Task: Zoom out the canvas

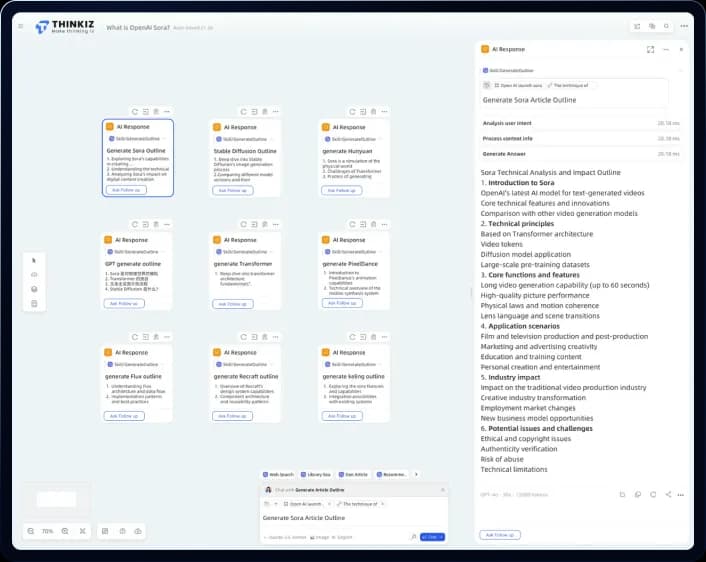Action: [x=31, y=531]
